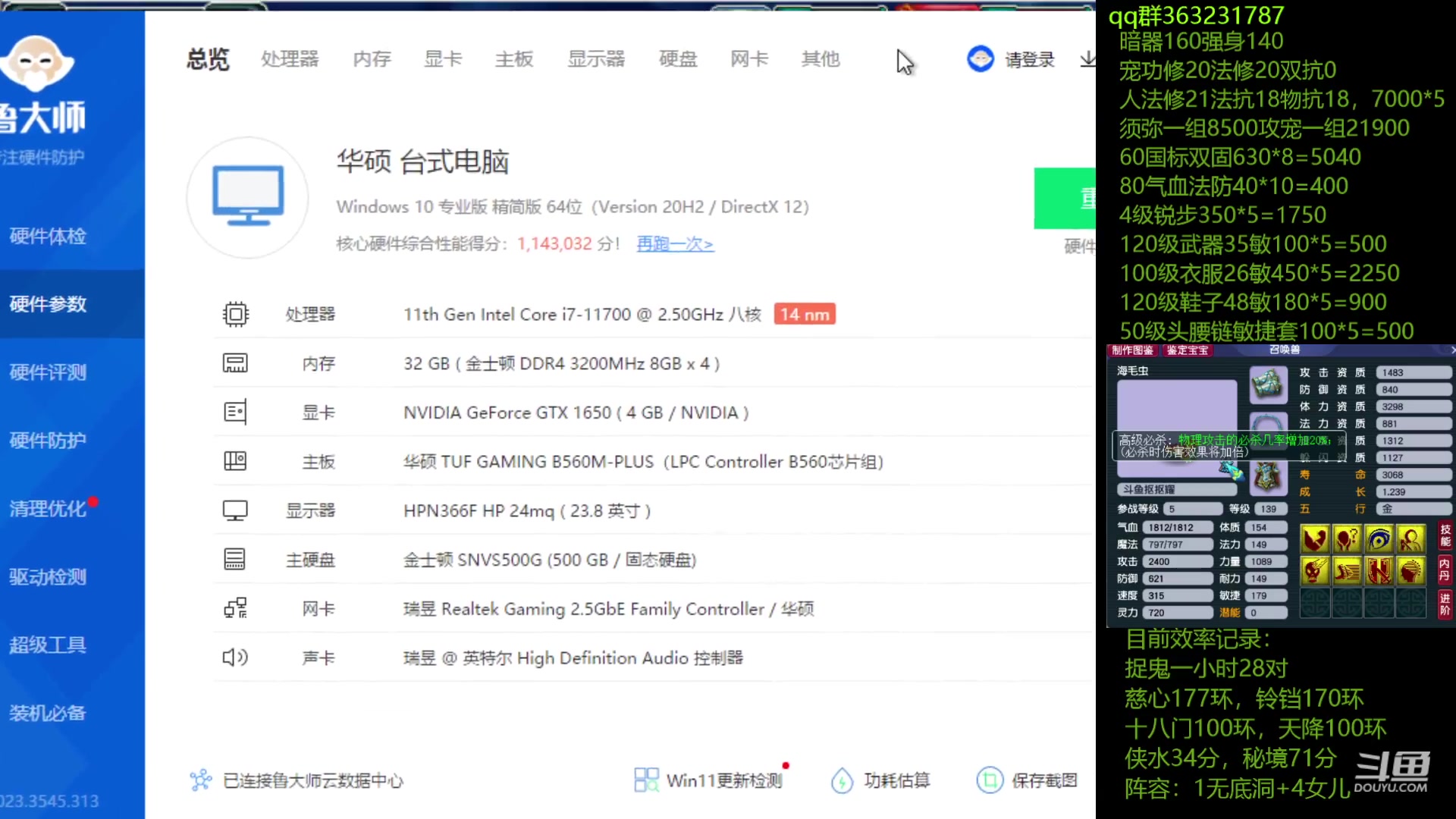Open the 主板 tab
Screen dimensions: 1456x819
[514, 59]
